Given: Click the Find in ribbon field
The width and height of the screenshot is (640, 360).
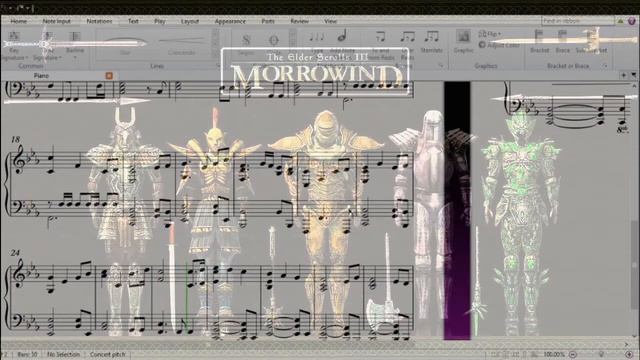Looking at the screenshot, I should click(x=577, y=21).
